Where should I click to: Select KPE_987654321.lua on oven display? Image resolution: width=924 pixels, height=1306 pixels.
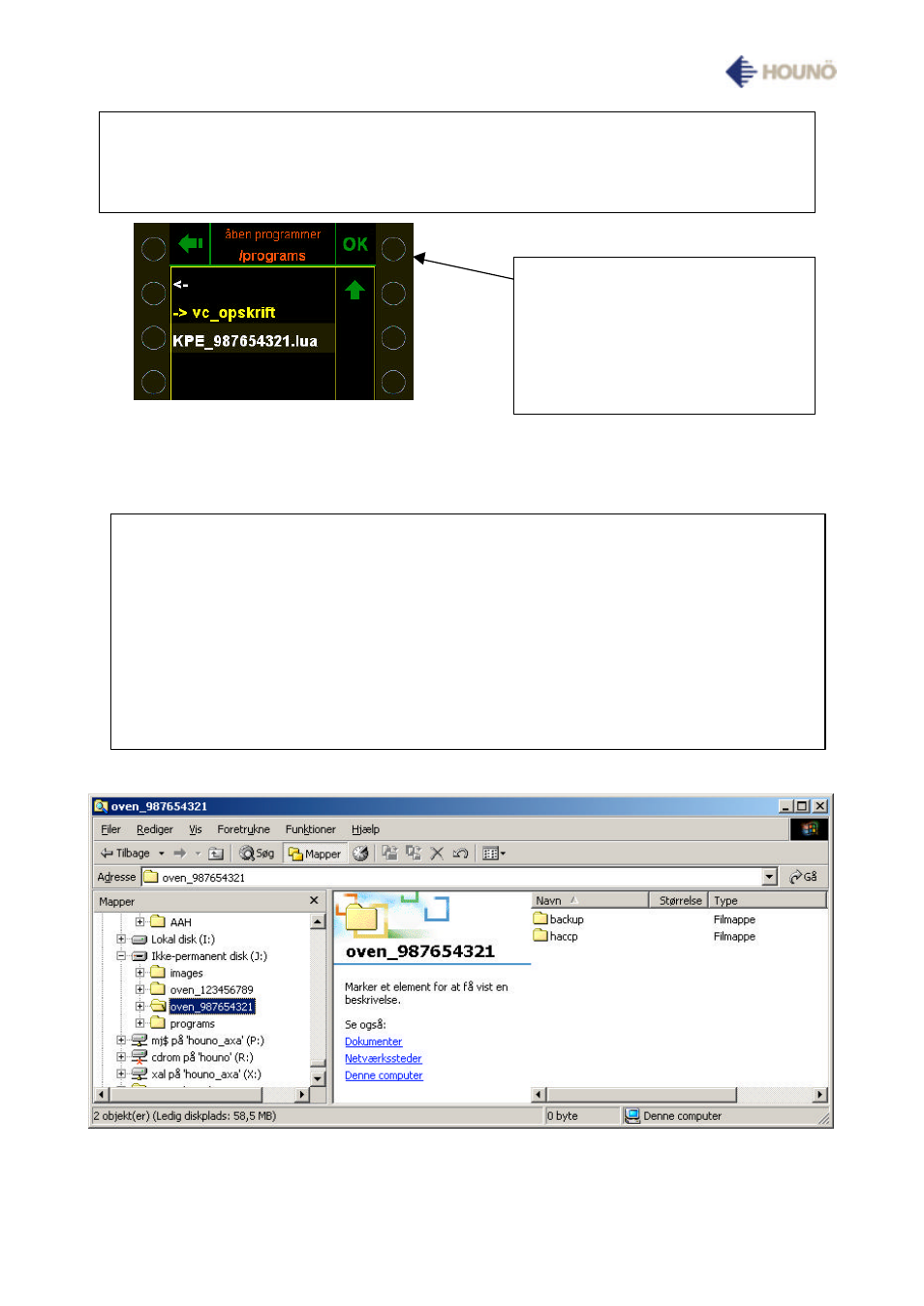pyautogui.click(x=245, y=341)
